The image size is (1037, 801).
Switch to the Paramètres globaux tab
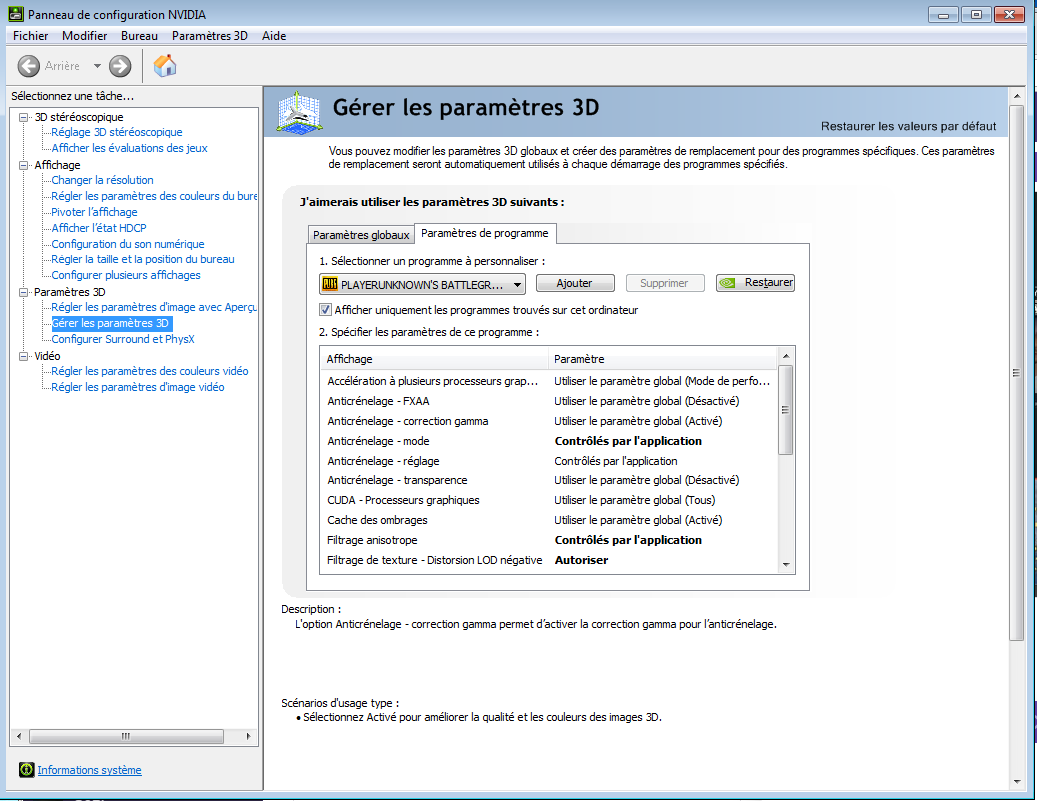coord(361,235)
